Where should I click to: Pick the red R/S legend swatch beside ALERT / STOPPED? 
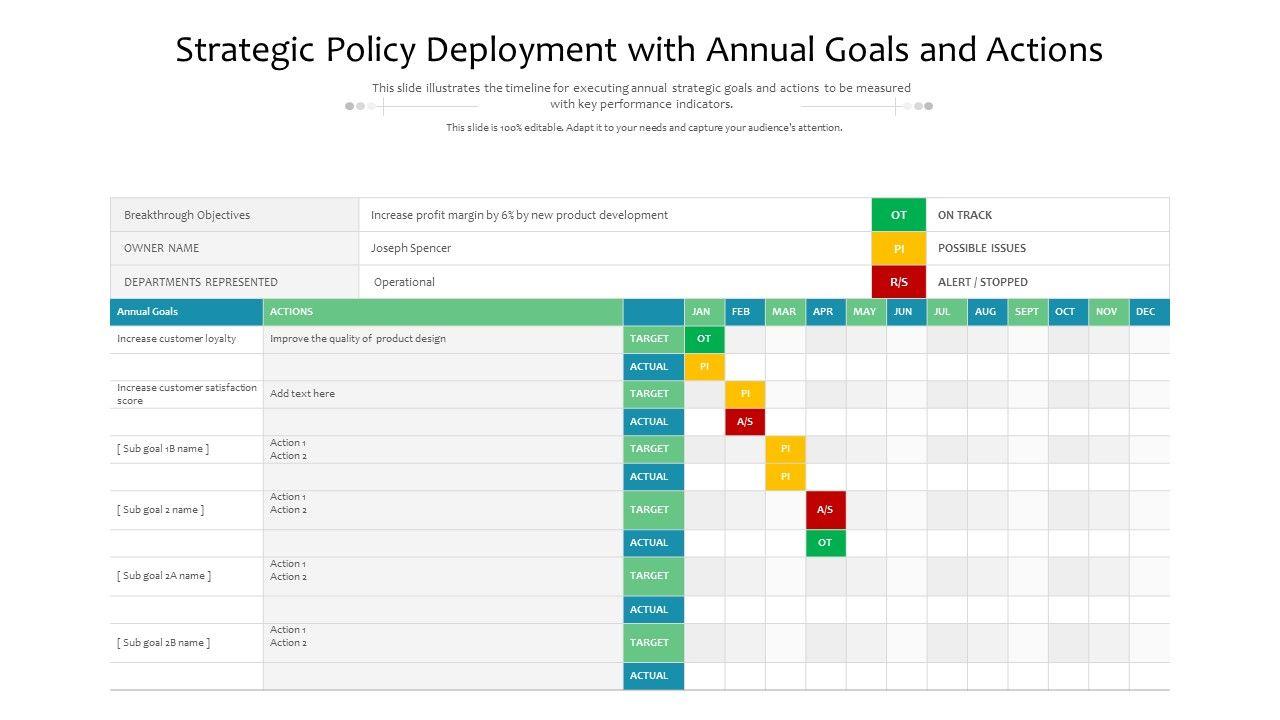click(x=899, y=282)
